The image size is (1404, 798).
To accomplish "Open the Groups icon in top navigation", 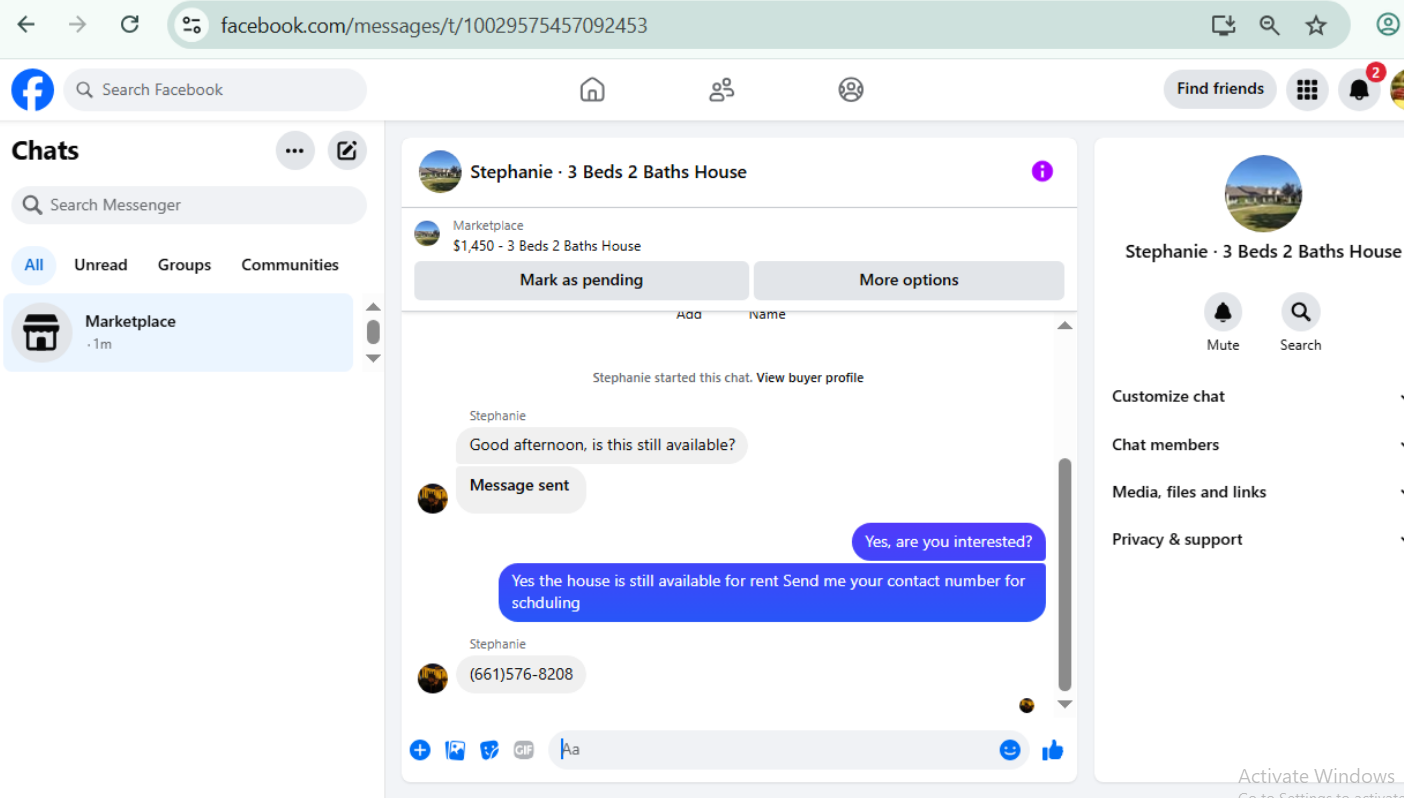I will (x=851, y=90).
